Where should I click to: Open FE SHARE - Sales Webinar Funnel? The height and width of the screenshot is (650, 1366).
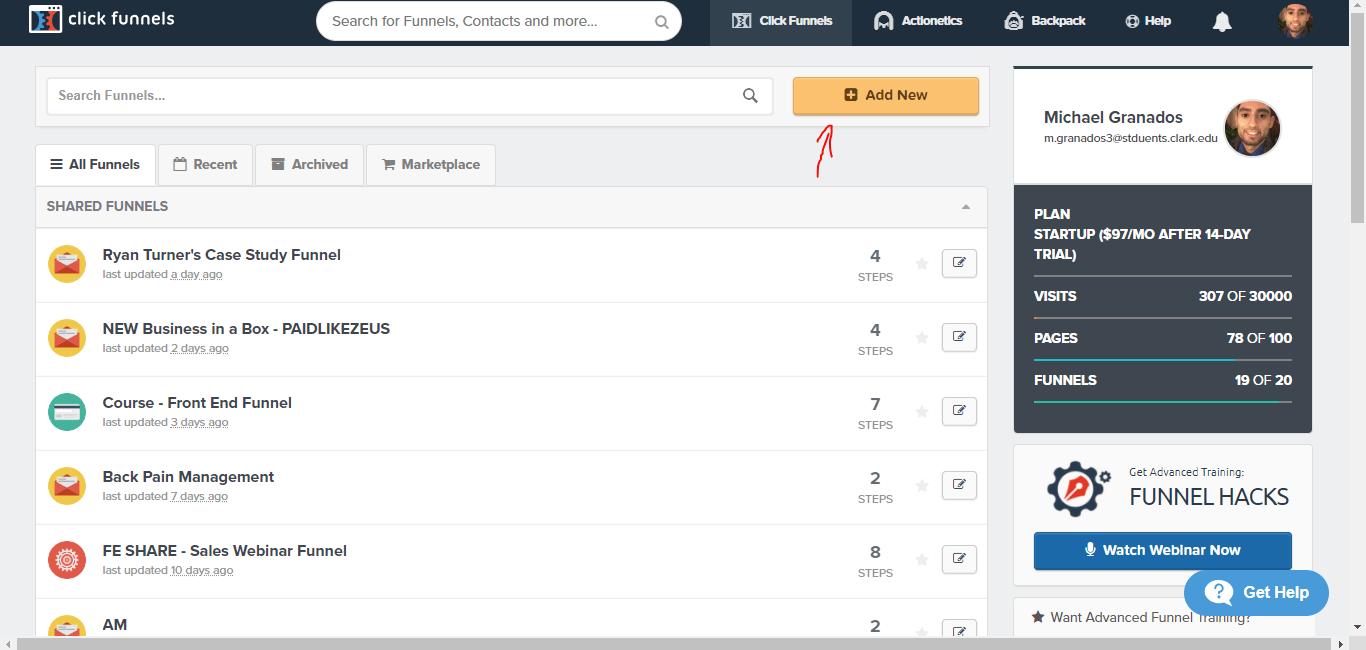click(225, 551)
